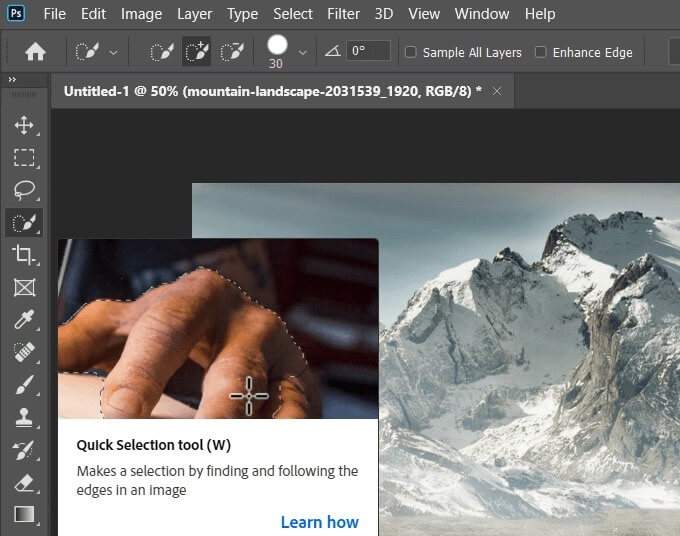Select the Move tool

24,125
